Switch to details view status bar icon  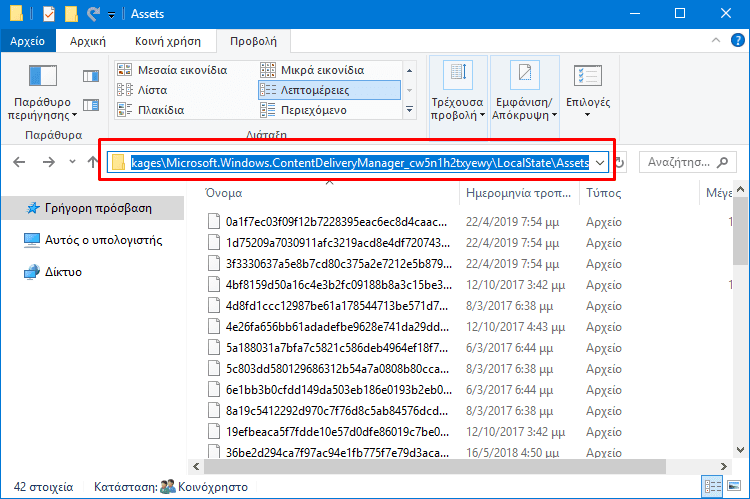click(x=713, y=487)
